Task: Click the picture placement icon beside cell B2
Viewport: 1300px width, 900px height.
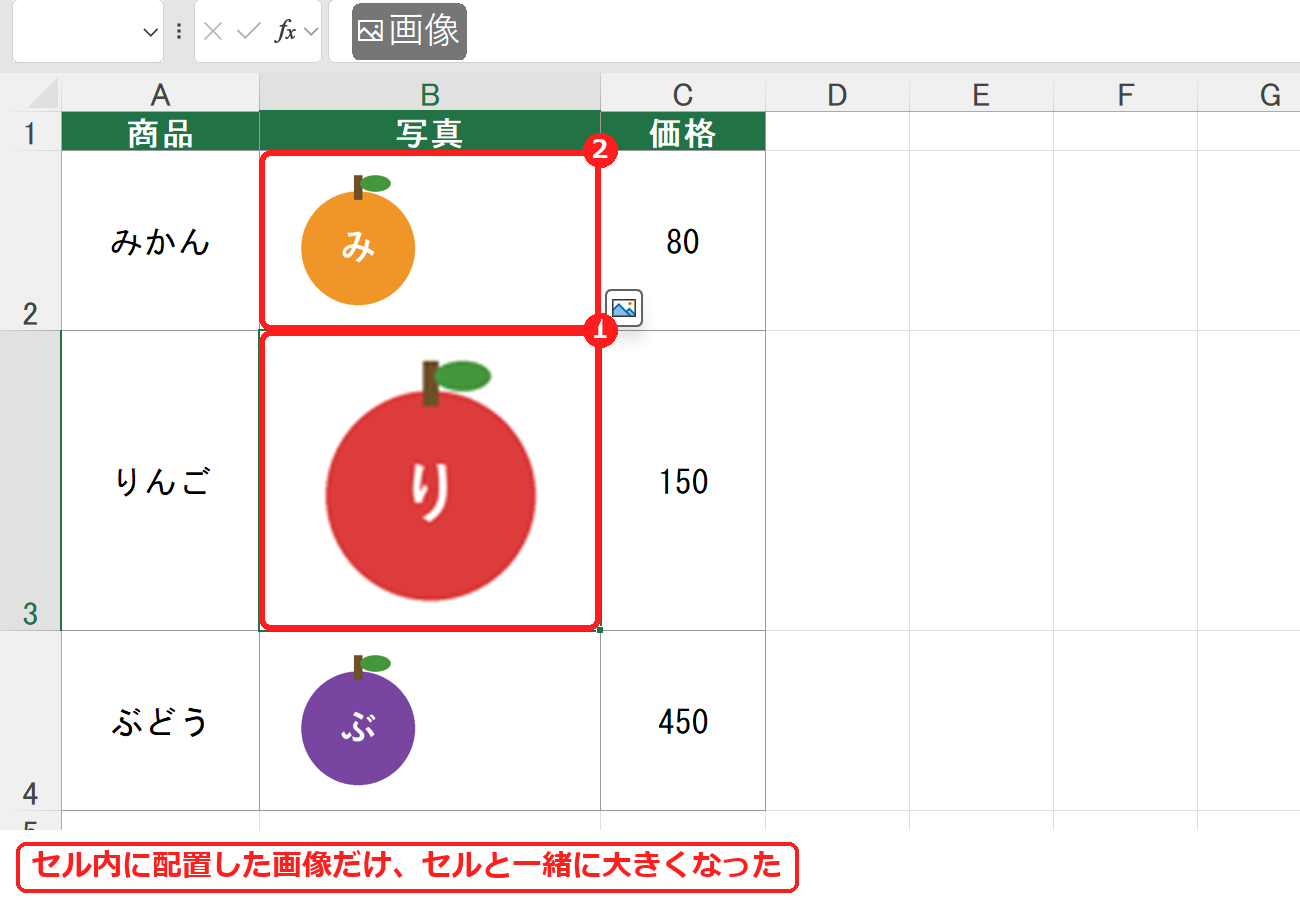Action: (x=624, y=308)
